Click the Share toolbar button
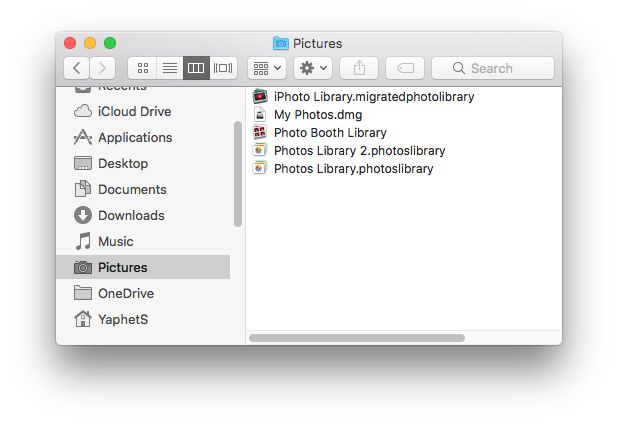The image size is (618, 425). pyautogui.click(x=359, y=68)
